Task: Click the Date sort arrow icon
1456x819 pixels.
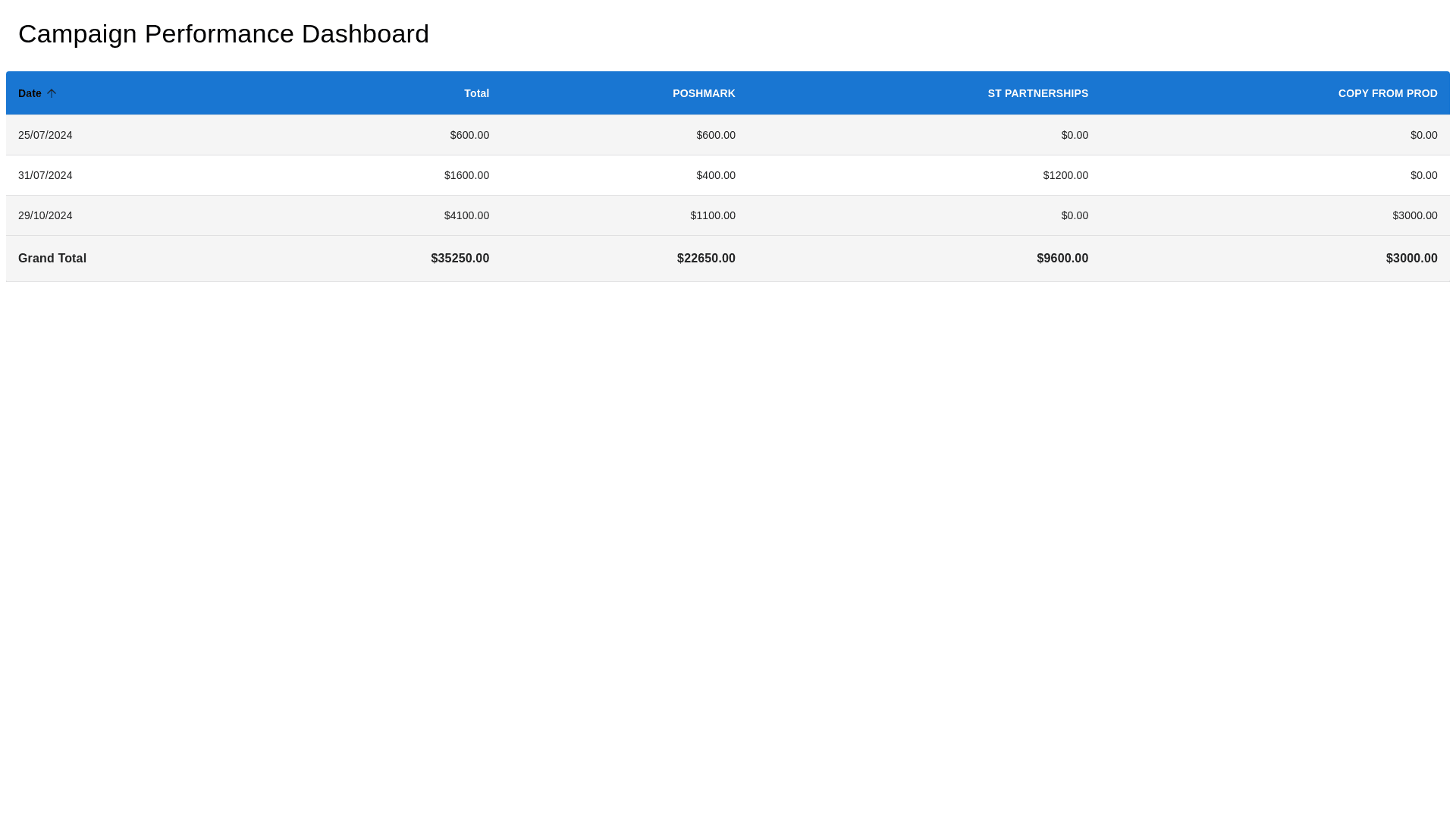Action: tap(52, 93)
